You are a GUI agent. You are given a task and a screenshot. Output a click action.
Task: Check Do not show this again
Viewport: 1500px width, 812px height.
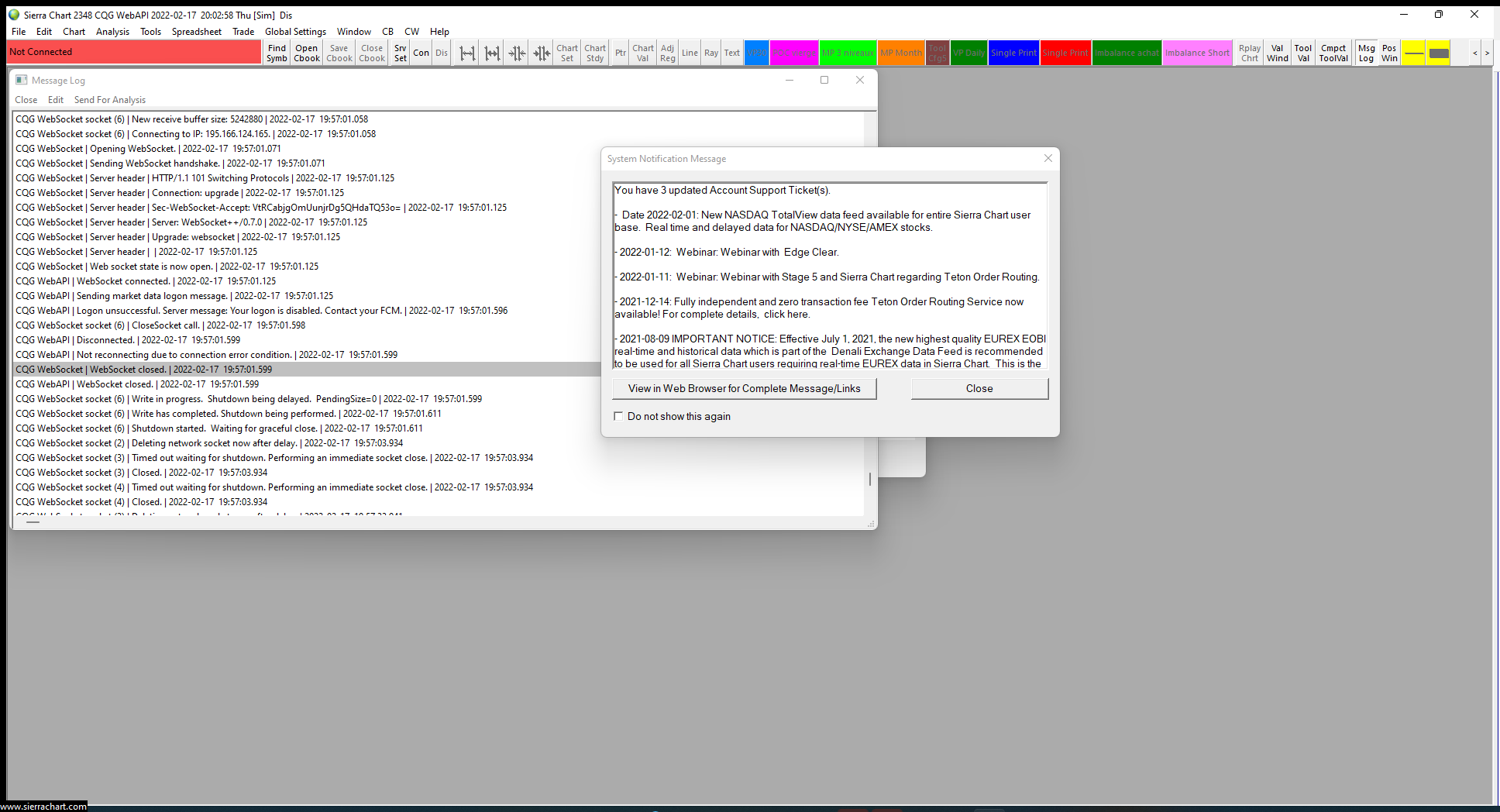(x=618, y=416)
